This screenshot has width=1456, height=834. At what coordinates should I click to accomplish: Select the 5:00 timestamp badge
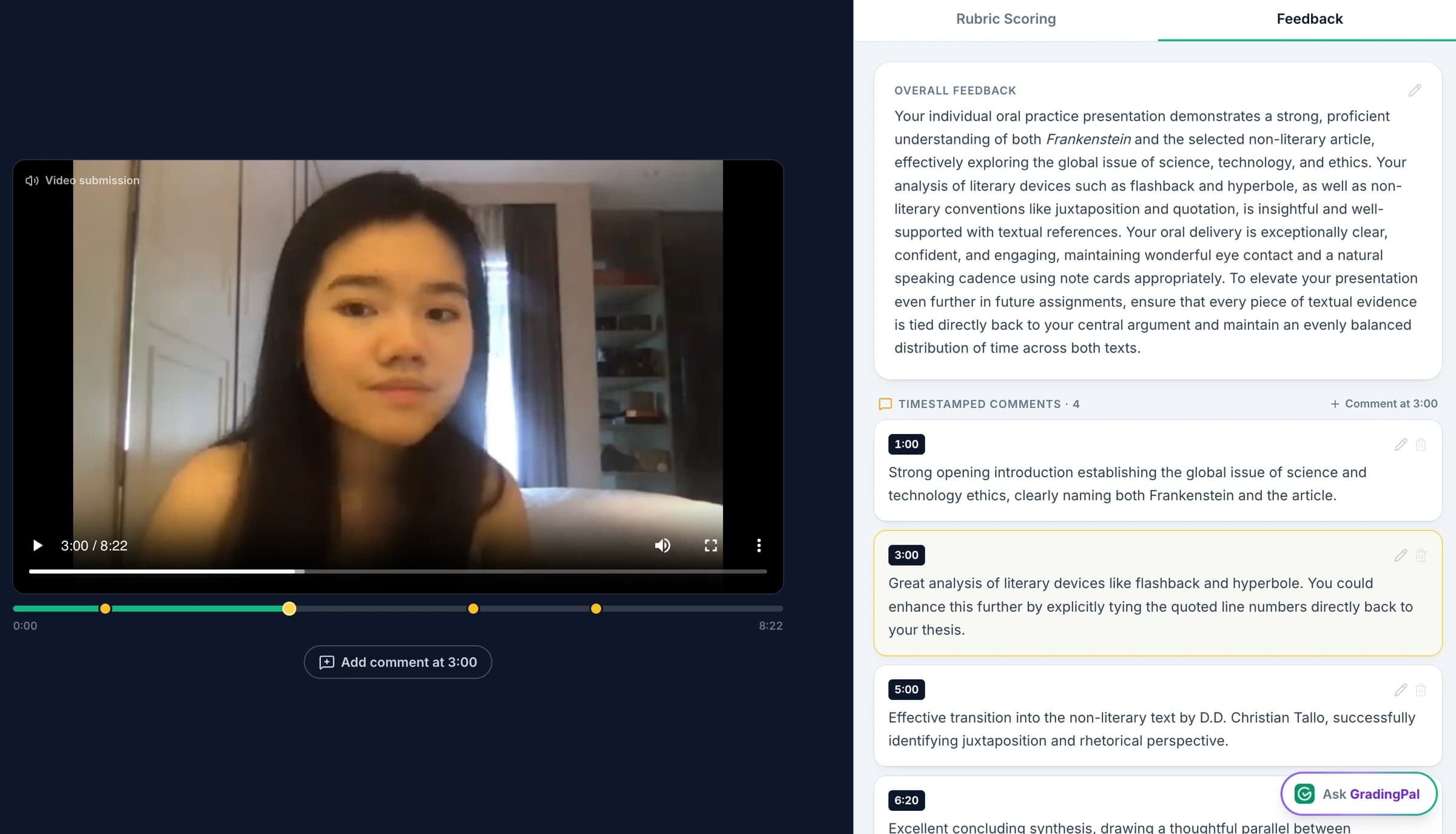click(906, 689)
